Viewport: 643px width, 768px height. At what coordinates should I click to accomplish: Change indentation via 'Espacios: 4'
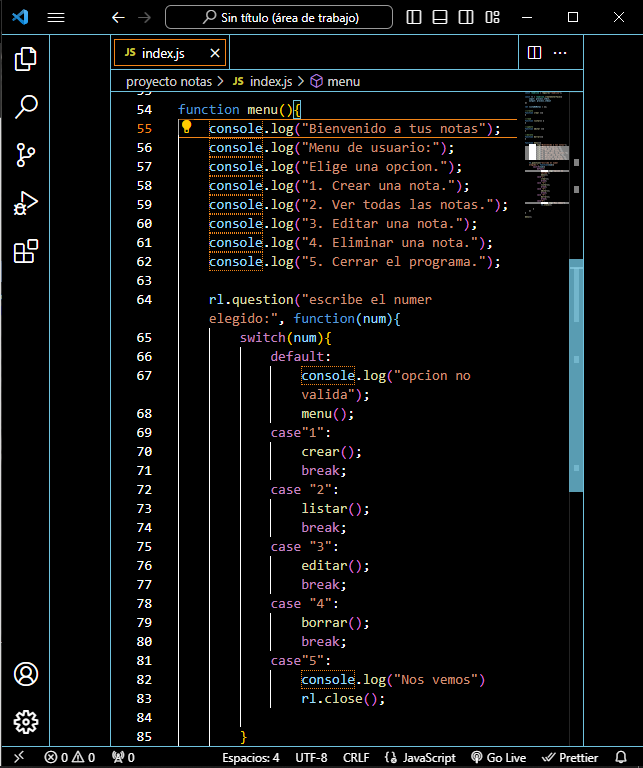click(x=251, y=758)
